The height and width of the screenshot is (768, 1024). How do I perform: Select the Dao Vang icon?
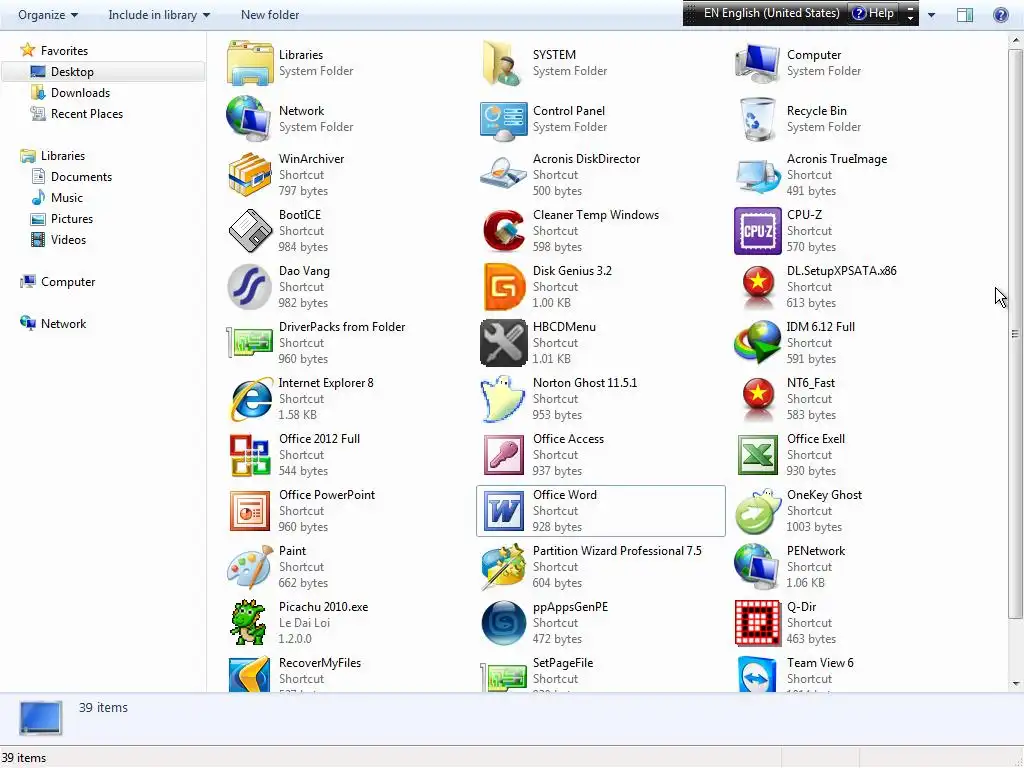pyautogui.click(x=249, y=287)
